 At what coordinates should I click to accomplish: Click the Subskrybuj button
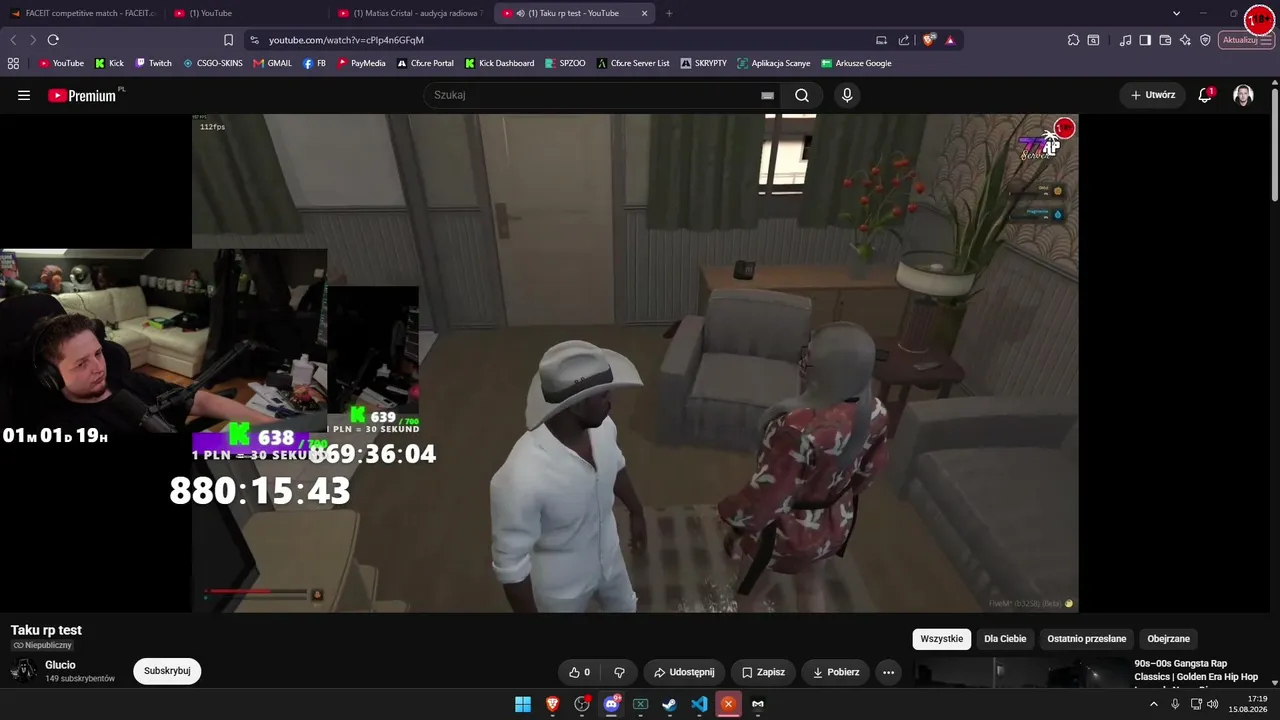pyautogui.click(x=167, y=671)
